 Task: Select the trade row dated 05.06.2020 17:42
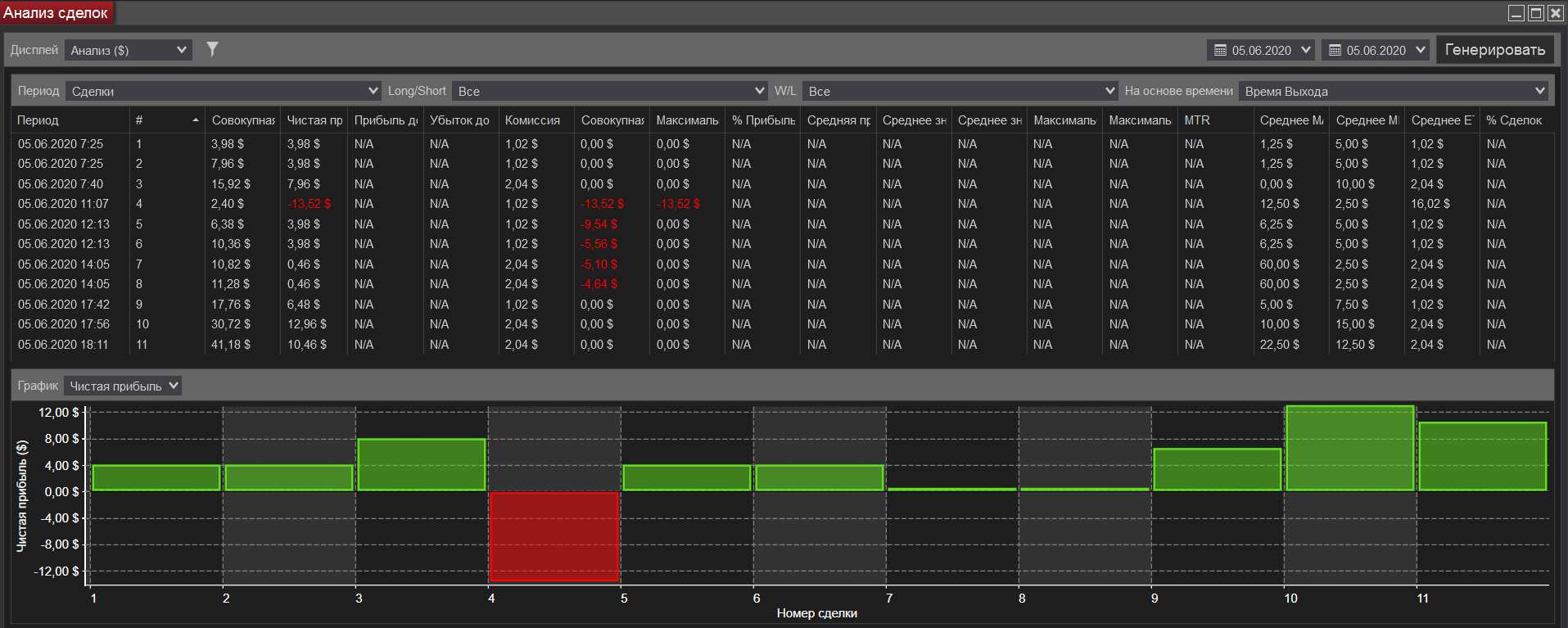pos(783,305)
